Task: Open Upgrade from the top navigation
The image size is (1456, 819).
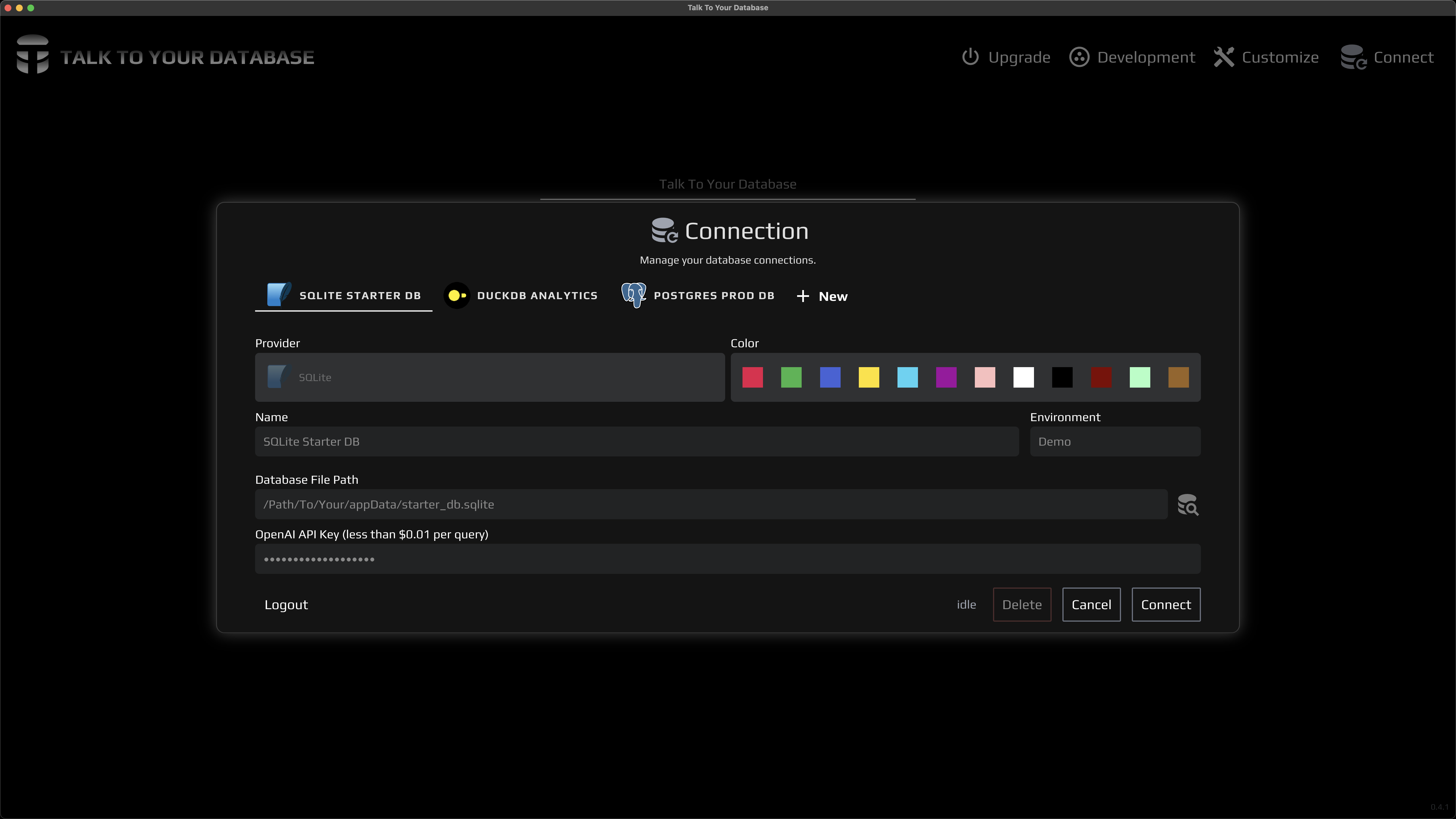Action: coord(1006,57)
